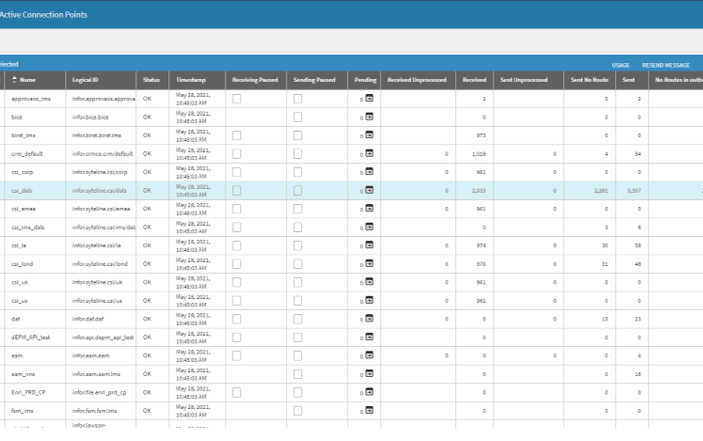Open pending messages icon for crm_default row
This screenshot has height=441, width=703.
(369, 153)
